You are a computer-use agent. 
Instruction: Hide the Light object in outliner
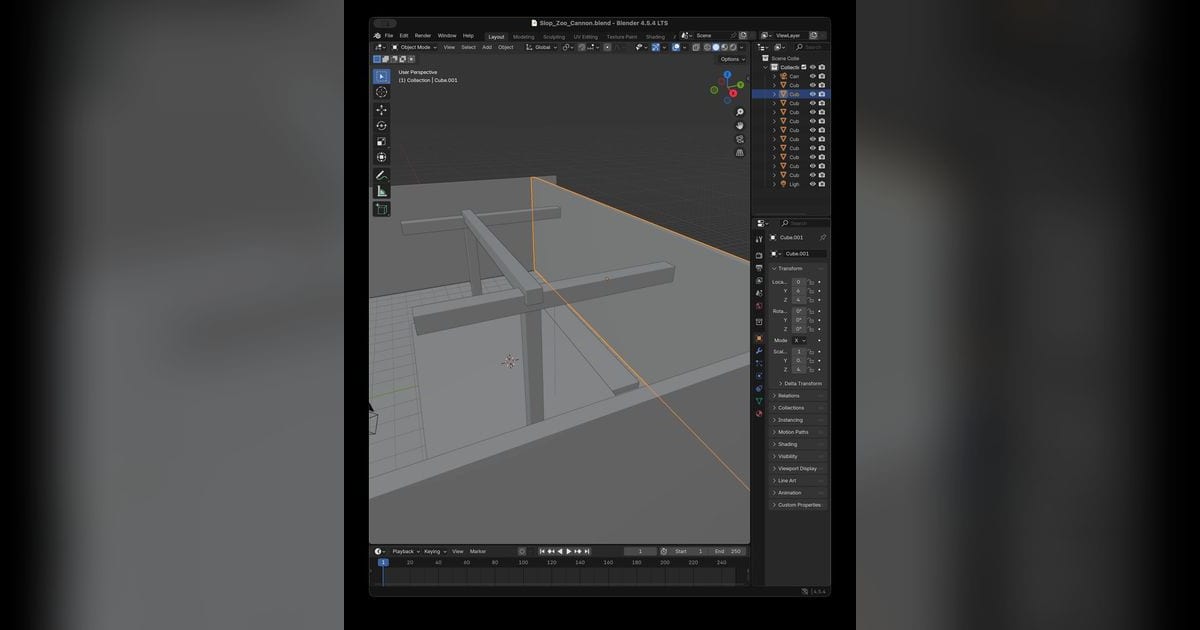tap(812, 184)
